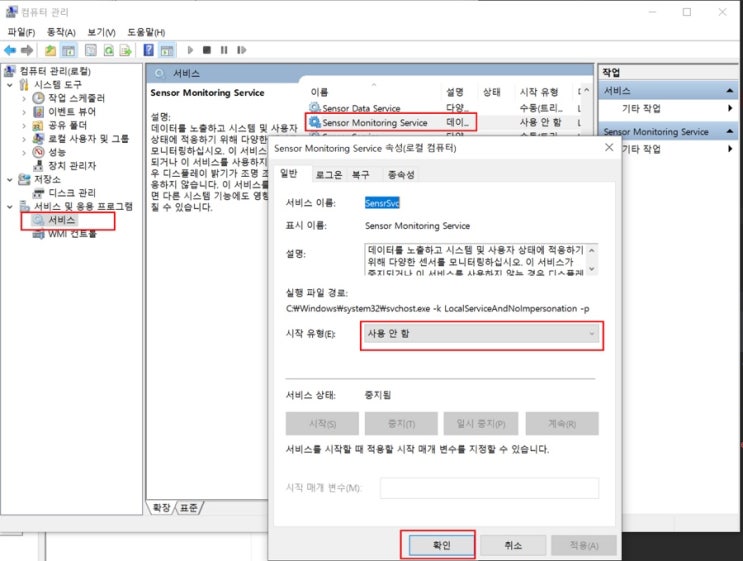Select Sensor Monitoring Service row in list
743x561 pixels.
pos(375,123)
